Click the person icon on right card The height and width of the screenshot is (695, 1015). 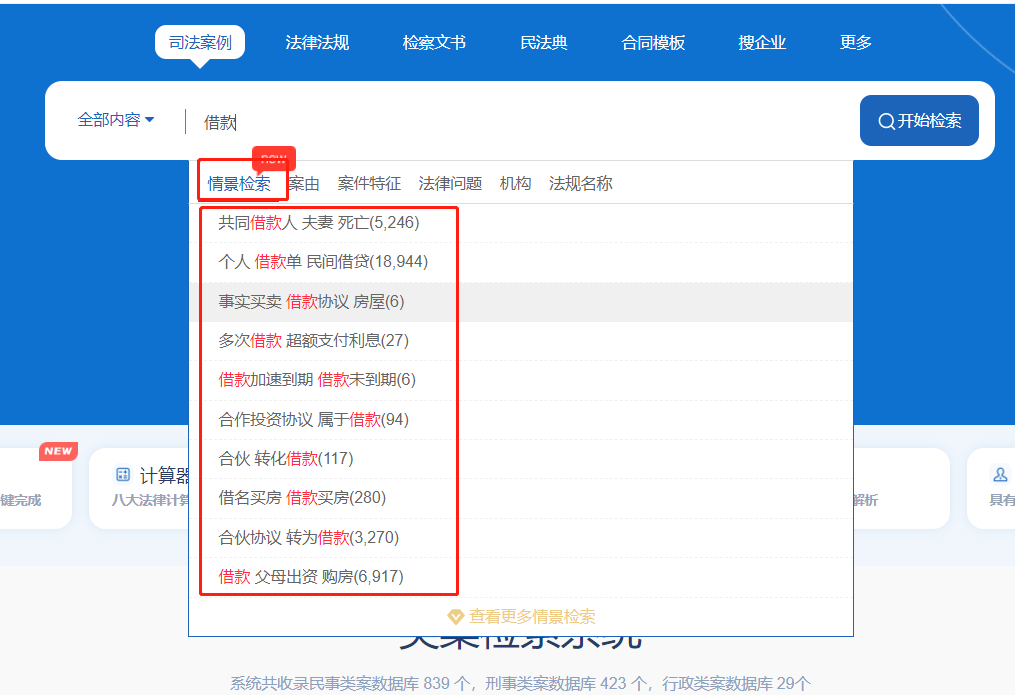coord(1000,475)
